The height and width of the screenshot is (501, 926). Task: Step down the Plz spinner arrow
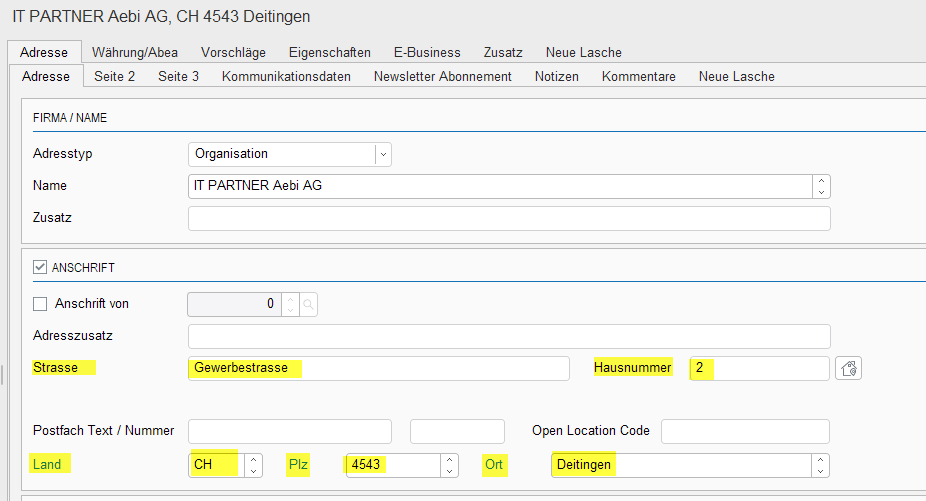[449, 471]
